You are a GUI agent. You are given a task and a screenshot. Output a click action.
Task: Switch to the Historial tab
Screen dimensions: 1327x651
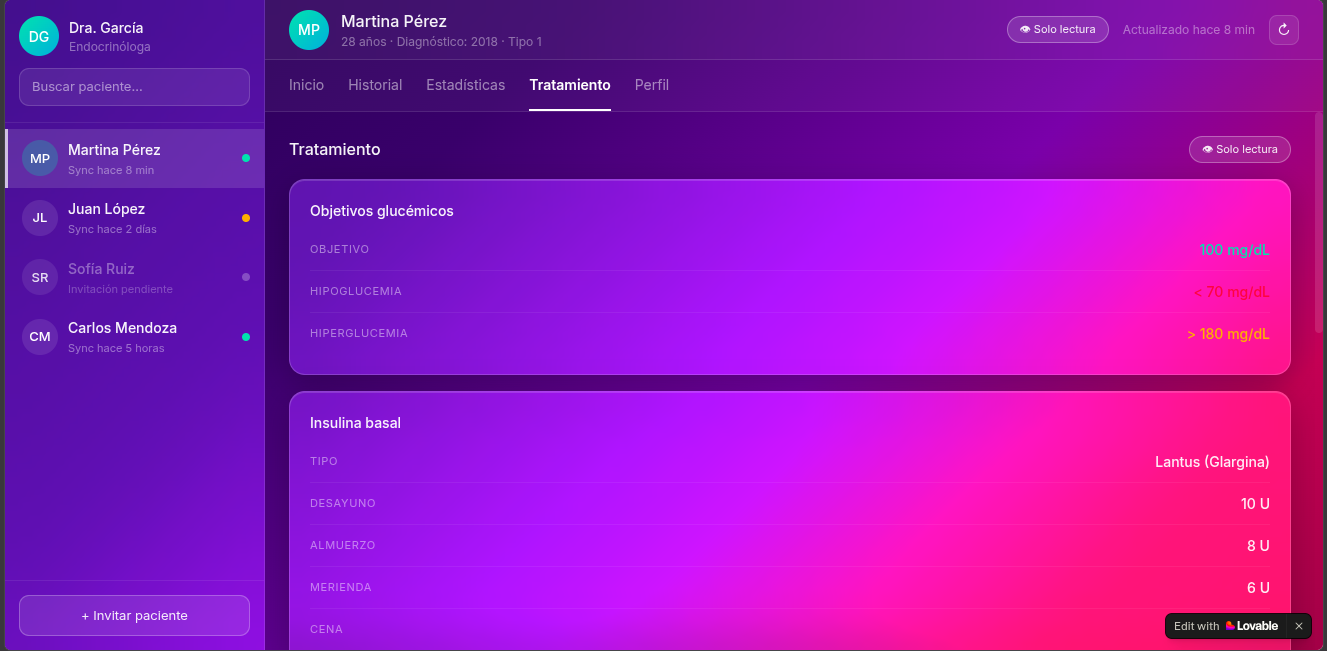375,85
